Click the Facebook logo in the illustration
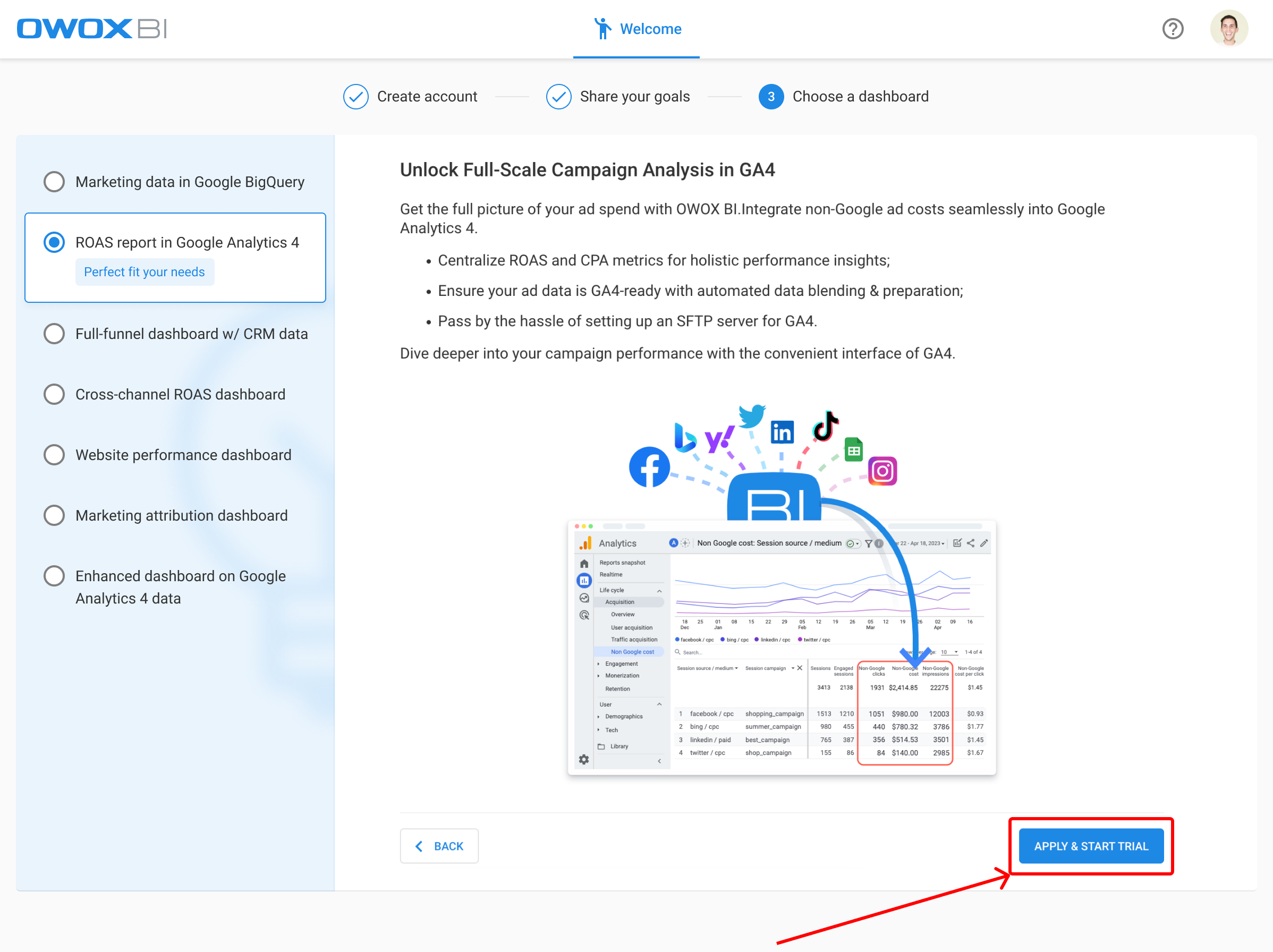 point(649,467)
